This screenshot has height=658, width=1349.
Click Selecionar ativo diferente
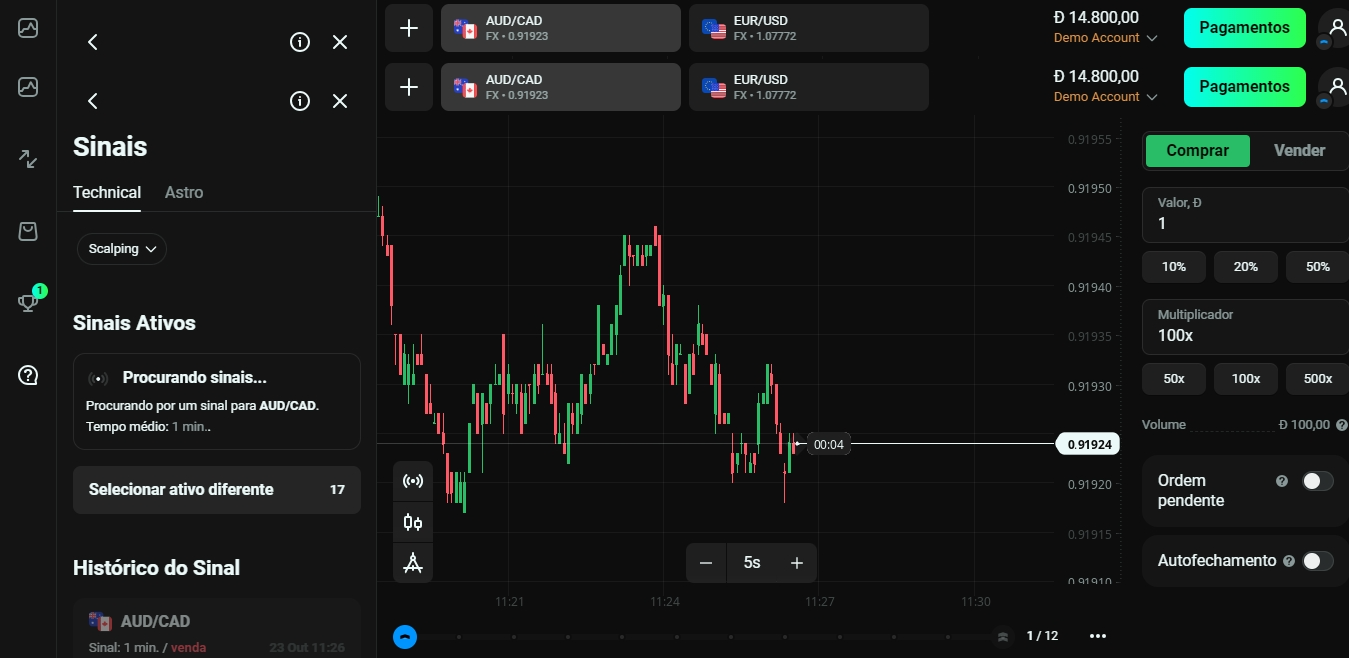coord(216,489)
